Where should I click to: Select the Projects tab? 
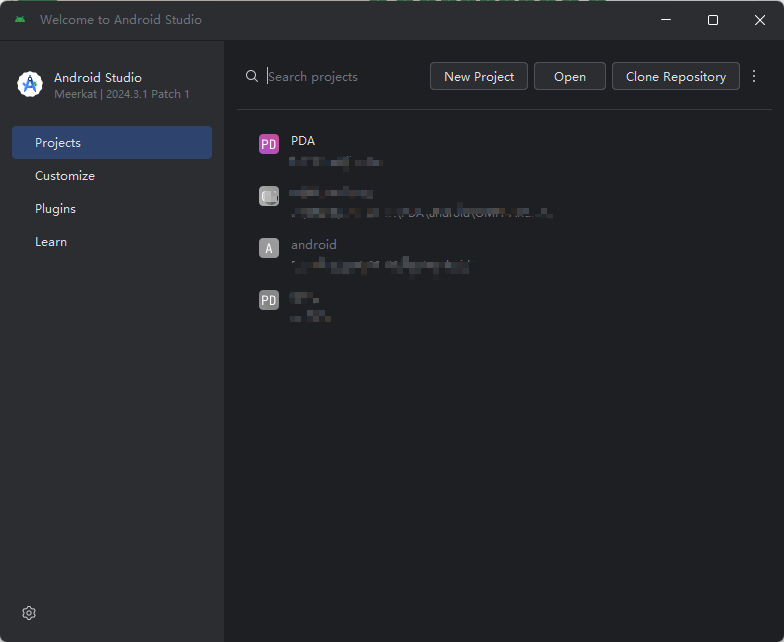point(112,142)
